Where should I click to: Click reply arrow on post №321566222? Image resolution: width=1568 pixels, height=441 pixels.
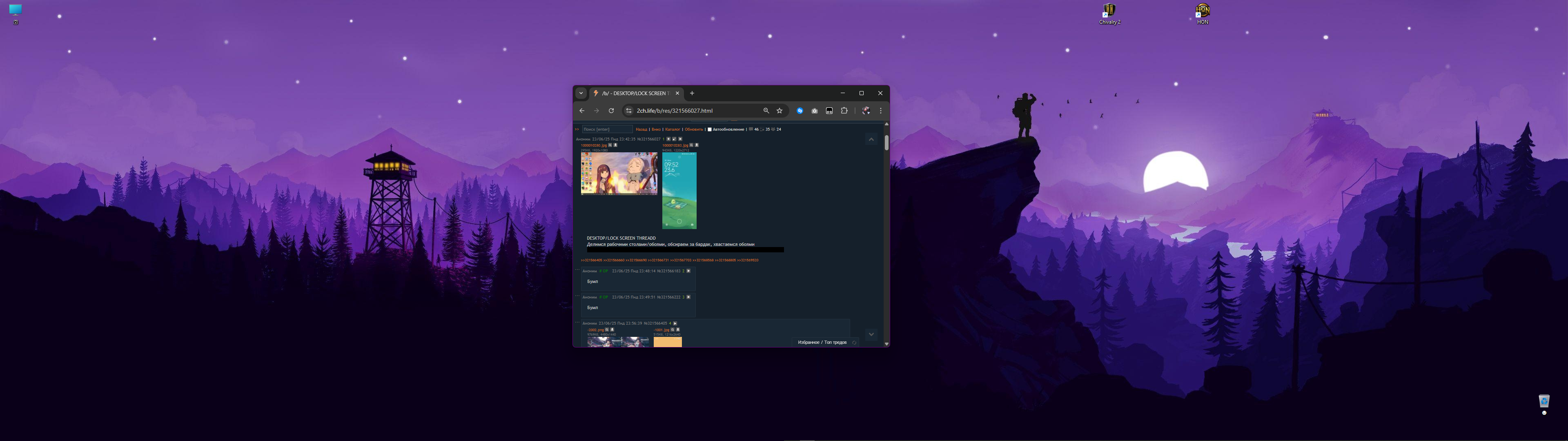(x=688, y=297)
